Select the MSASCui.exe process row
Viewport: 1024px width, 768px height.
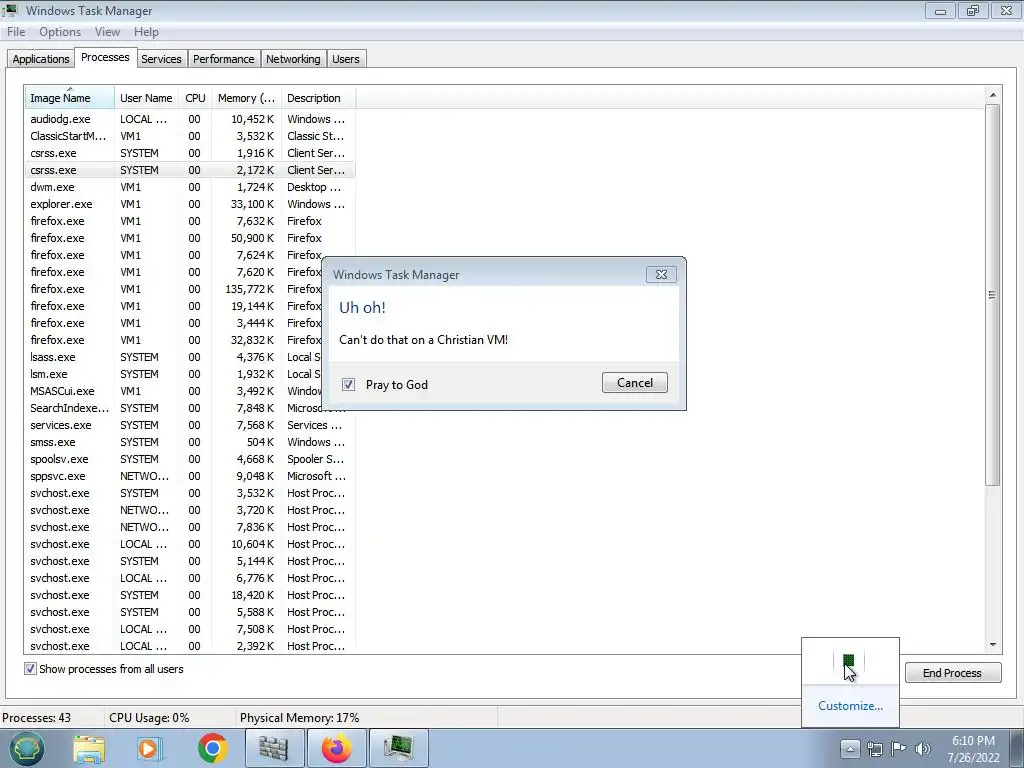coord(173,391)
